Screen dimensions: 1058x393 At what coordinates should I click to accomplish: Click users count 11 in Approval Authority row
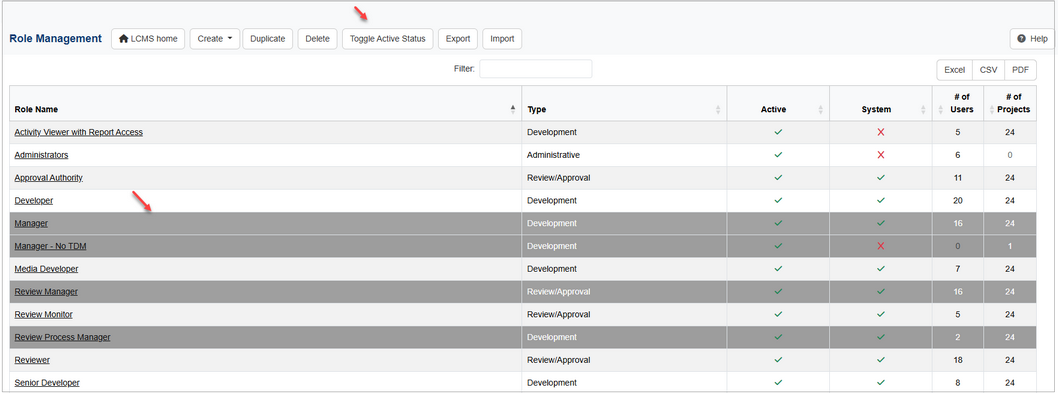[x=958, y=178]
